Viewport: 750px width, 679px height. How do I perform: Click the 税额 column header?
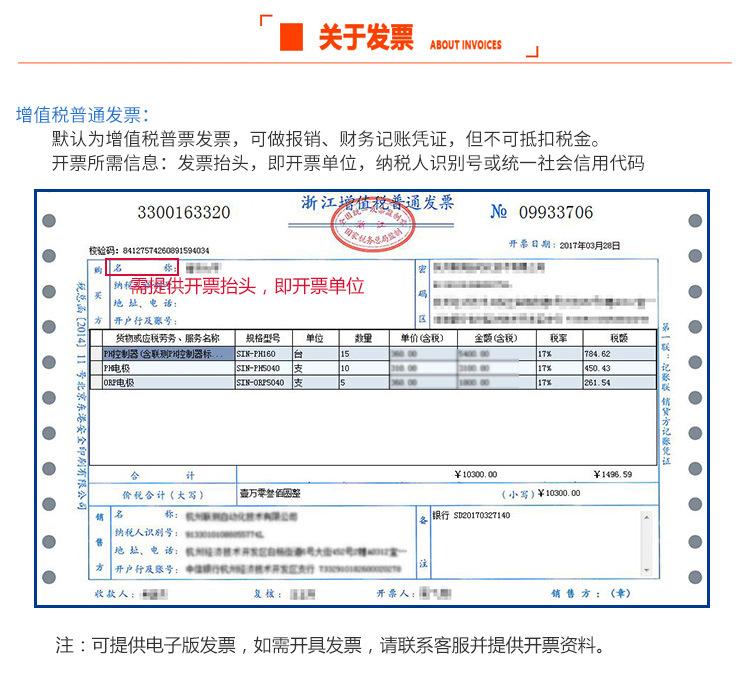click(619, 338)
